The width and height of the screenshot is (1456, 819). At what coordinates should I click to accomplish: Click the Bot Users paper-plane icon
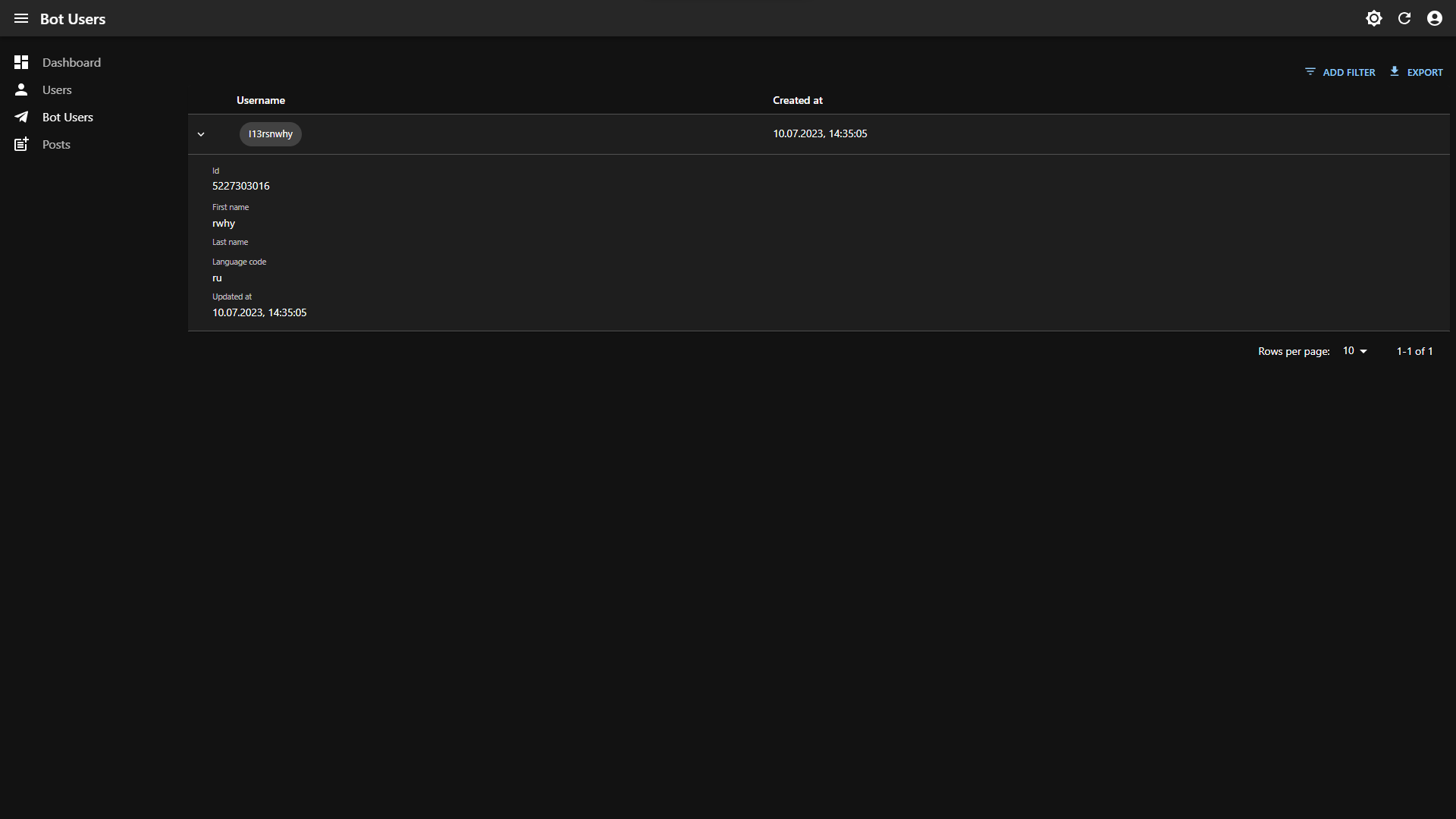click(x=21, y=117)
